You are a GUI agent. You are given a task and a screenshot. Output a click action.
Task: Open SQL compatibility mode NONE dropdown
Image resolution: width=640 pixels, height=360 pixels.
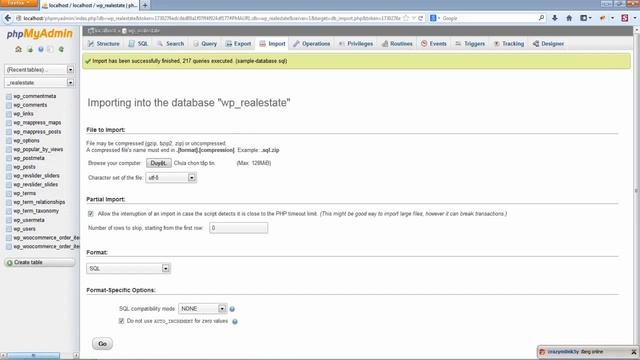pyautogui.click(x=202, y=309)
